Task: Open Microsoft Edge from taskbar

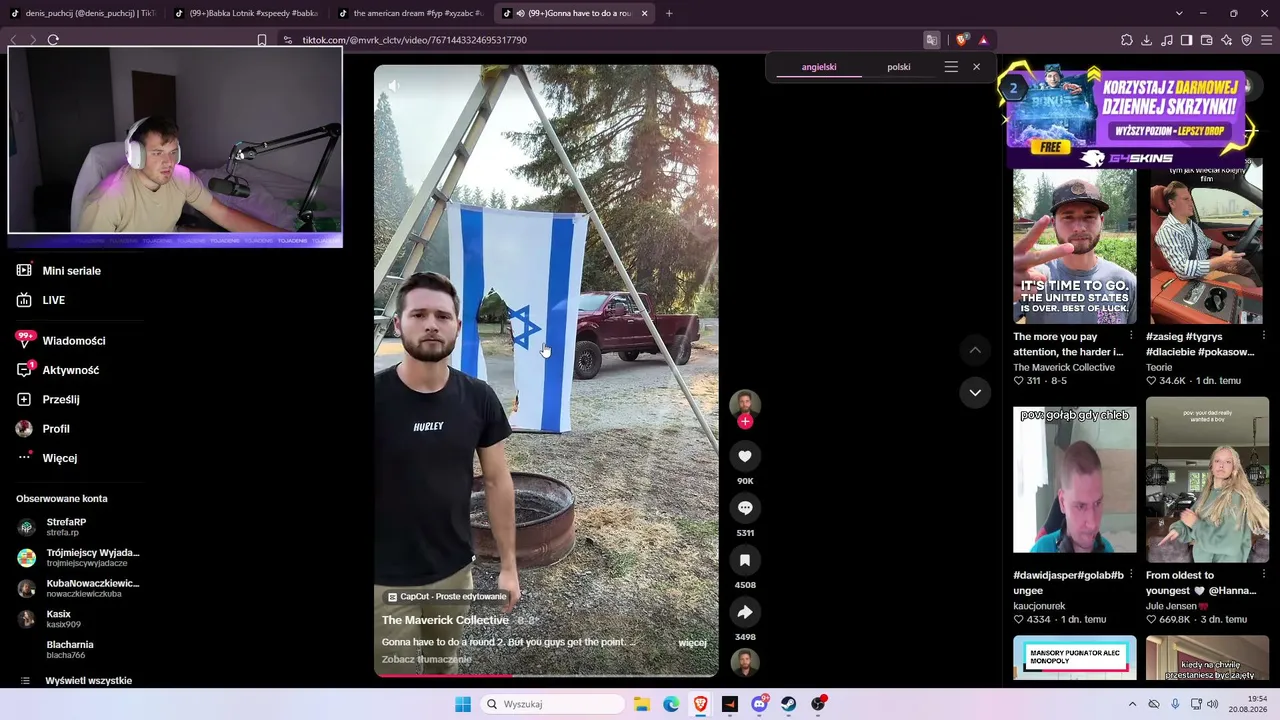Action: click(671, 704)
